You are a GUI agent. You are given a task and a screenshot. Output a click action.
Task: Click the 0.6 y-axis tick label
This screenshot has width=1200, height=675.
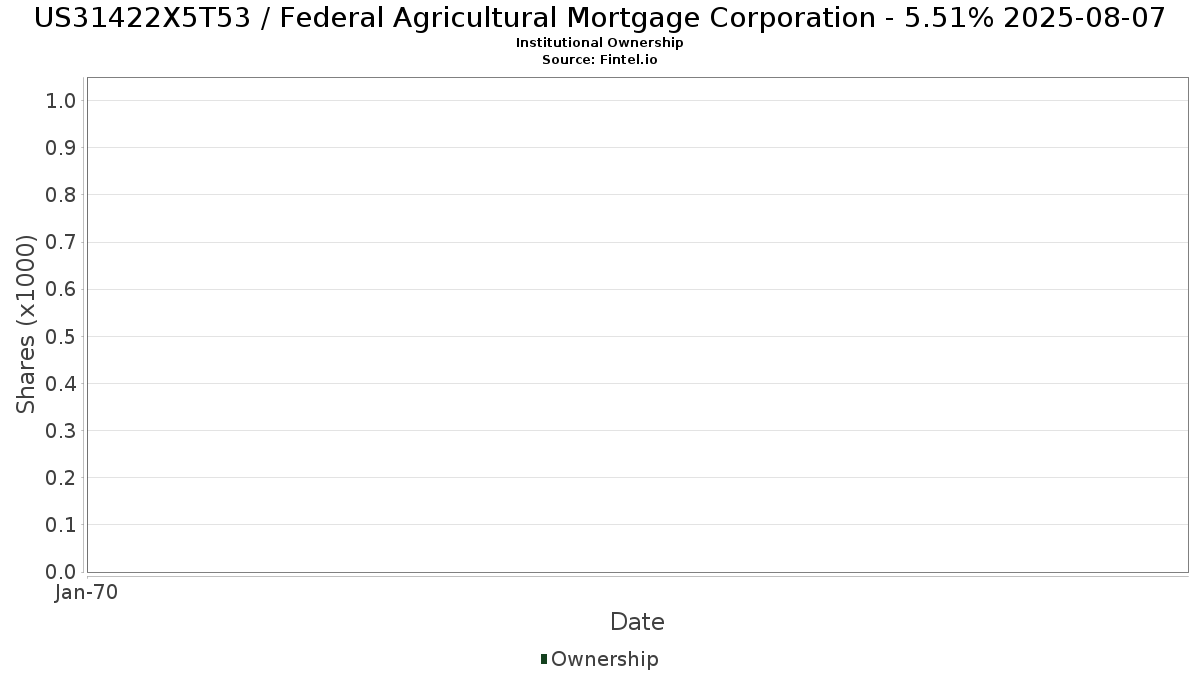[x=61, y=289]
